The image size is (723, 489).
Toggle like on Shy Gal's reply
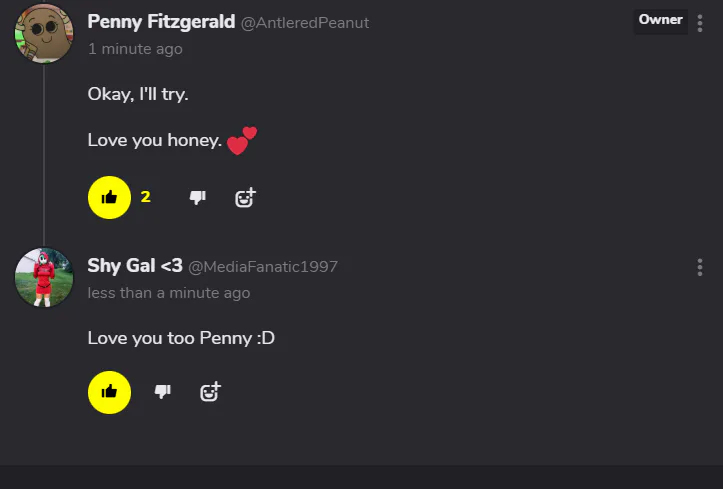109,392
